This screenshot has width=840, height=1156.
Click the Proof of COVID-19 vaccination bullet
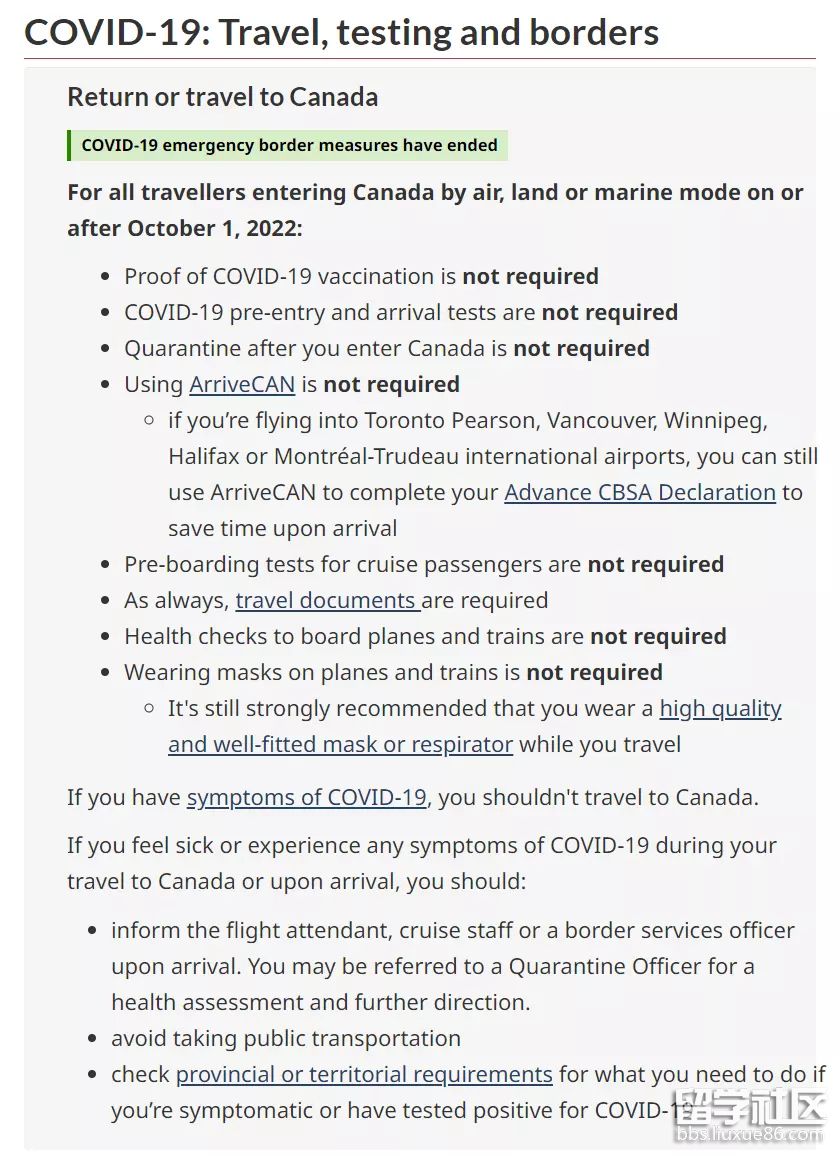361,277
